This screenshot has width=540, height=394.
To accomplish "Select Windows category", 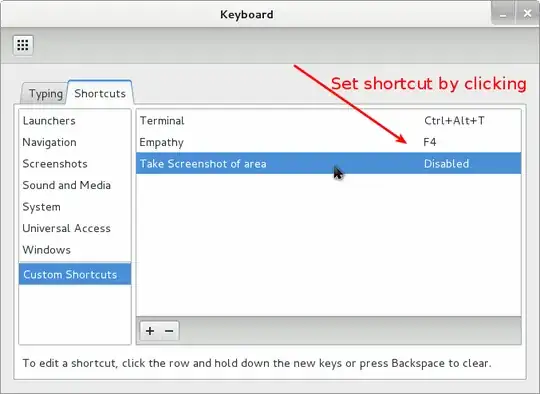I will pos(75,250).
